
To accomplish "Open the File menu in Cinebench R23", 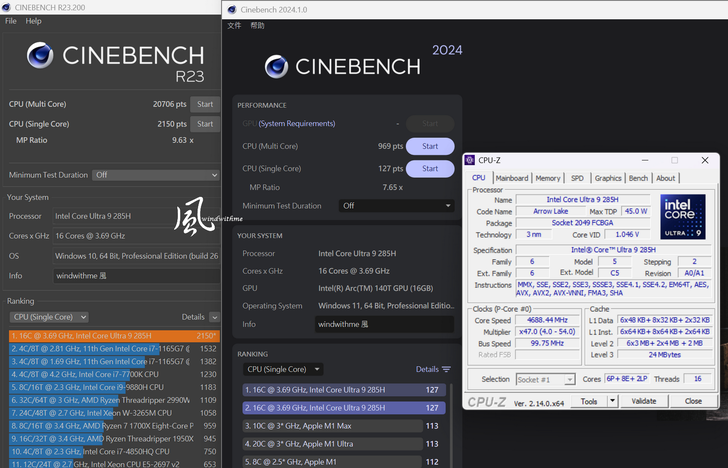I will click(11, 21).
